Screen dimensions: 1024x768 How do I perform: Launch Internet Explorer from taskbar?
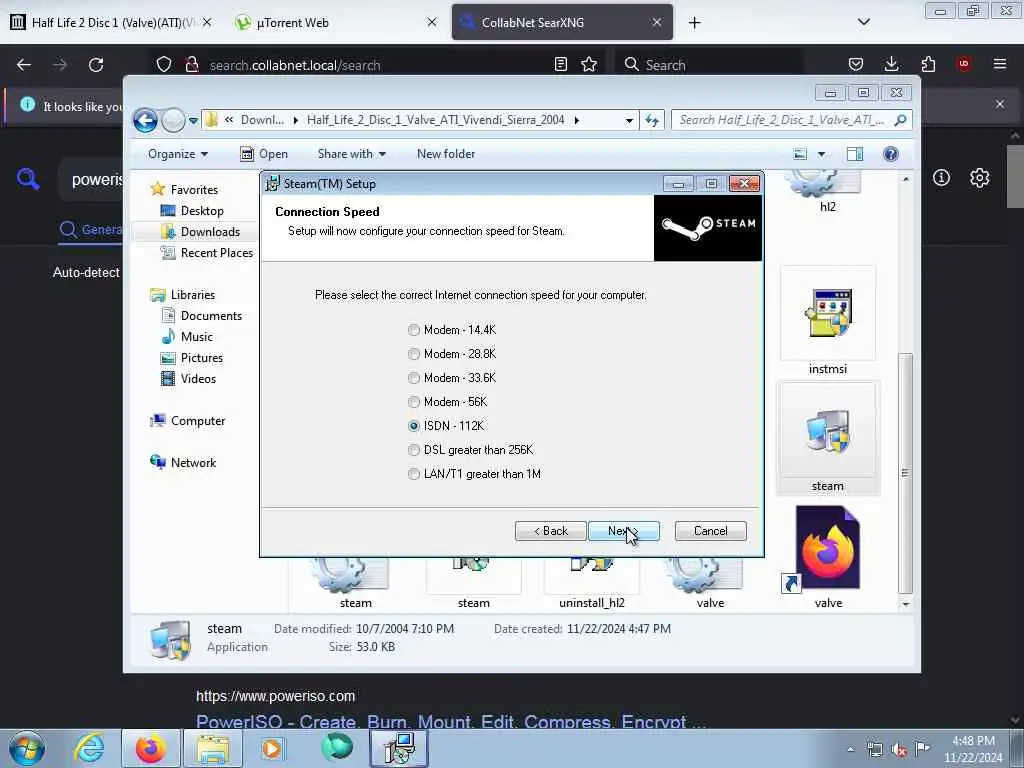coord(89,749)
